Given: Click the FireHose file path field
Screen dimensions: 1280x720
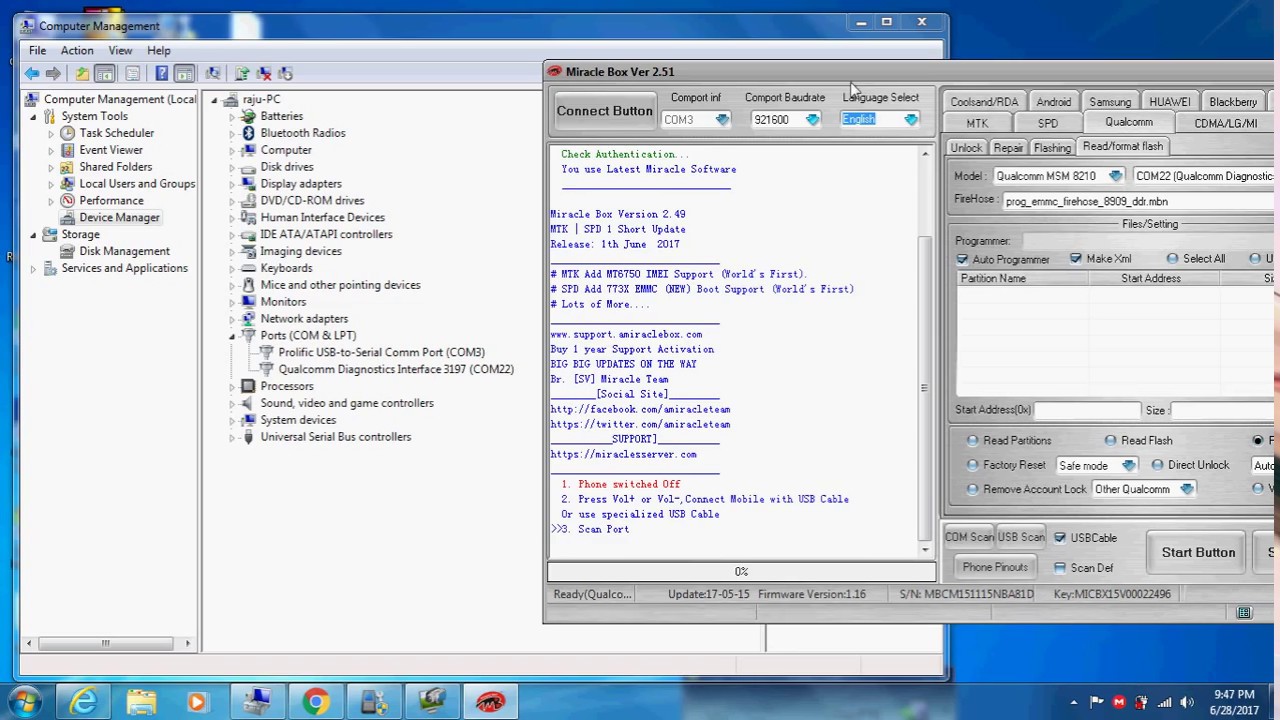Looking at the screenshot, I should [1139, 202].
